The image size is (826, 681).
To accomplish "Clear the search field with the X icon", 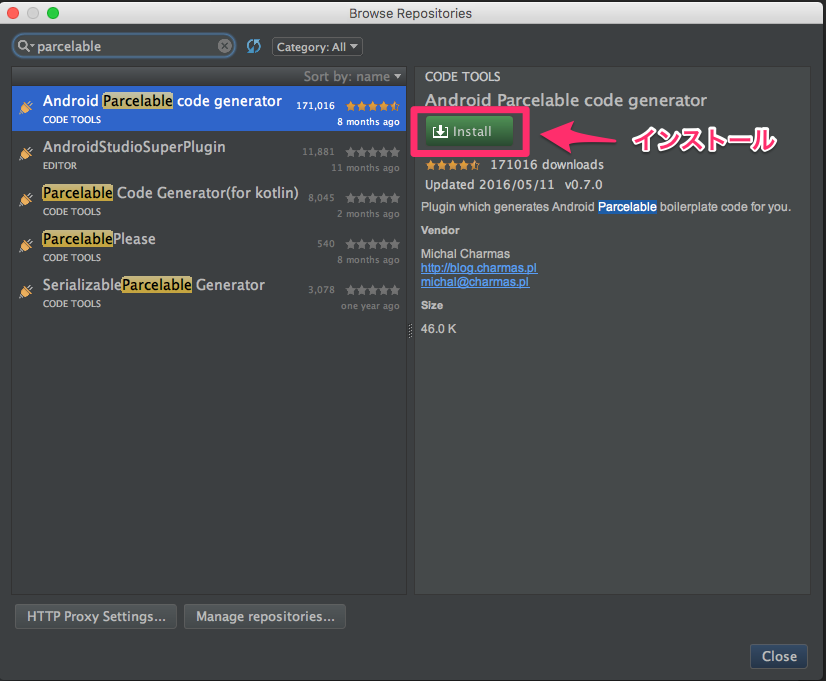I will 225,46.
